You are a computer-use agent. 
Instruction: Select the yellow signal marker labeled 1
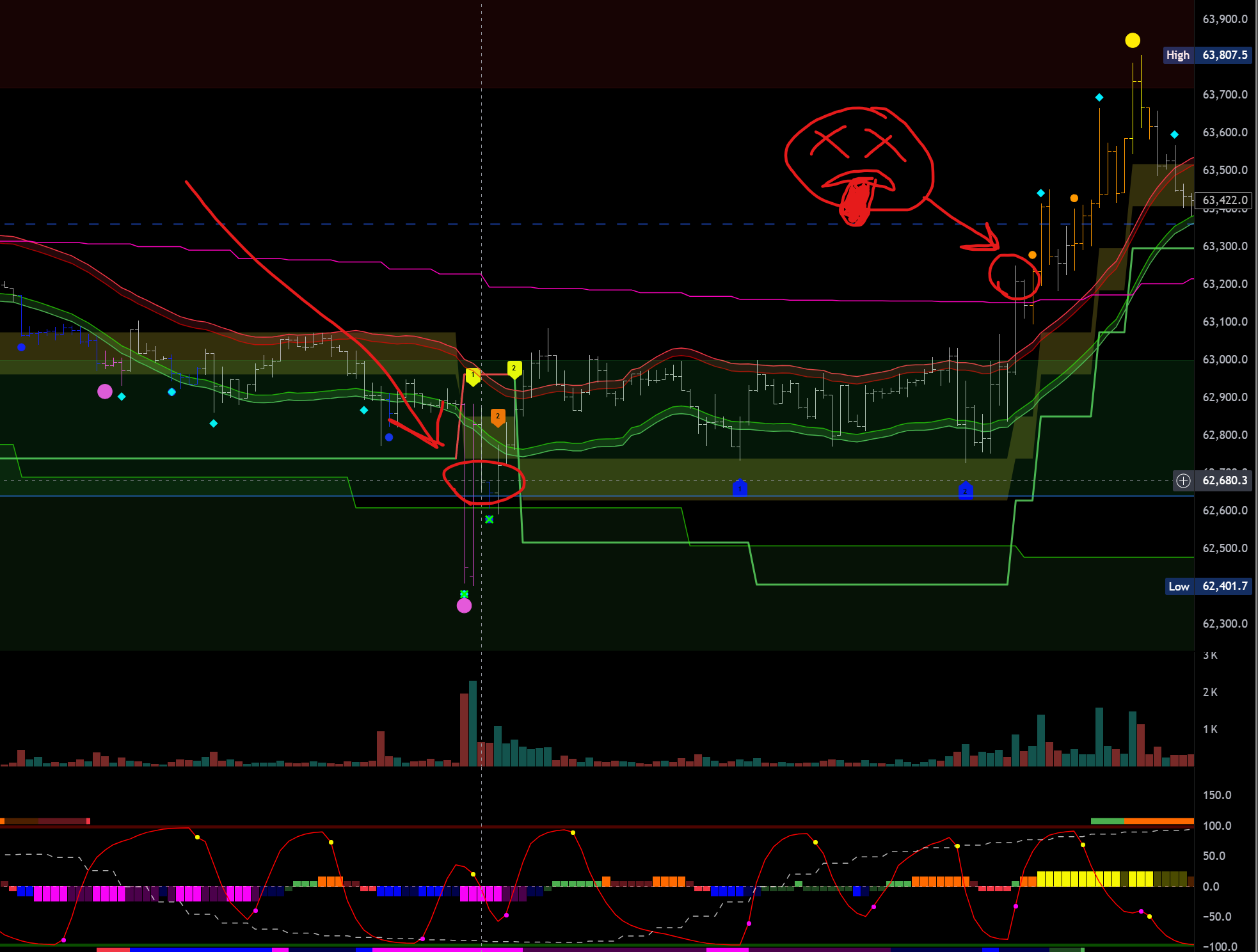tap(473, 376)
